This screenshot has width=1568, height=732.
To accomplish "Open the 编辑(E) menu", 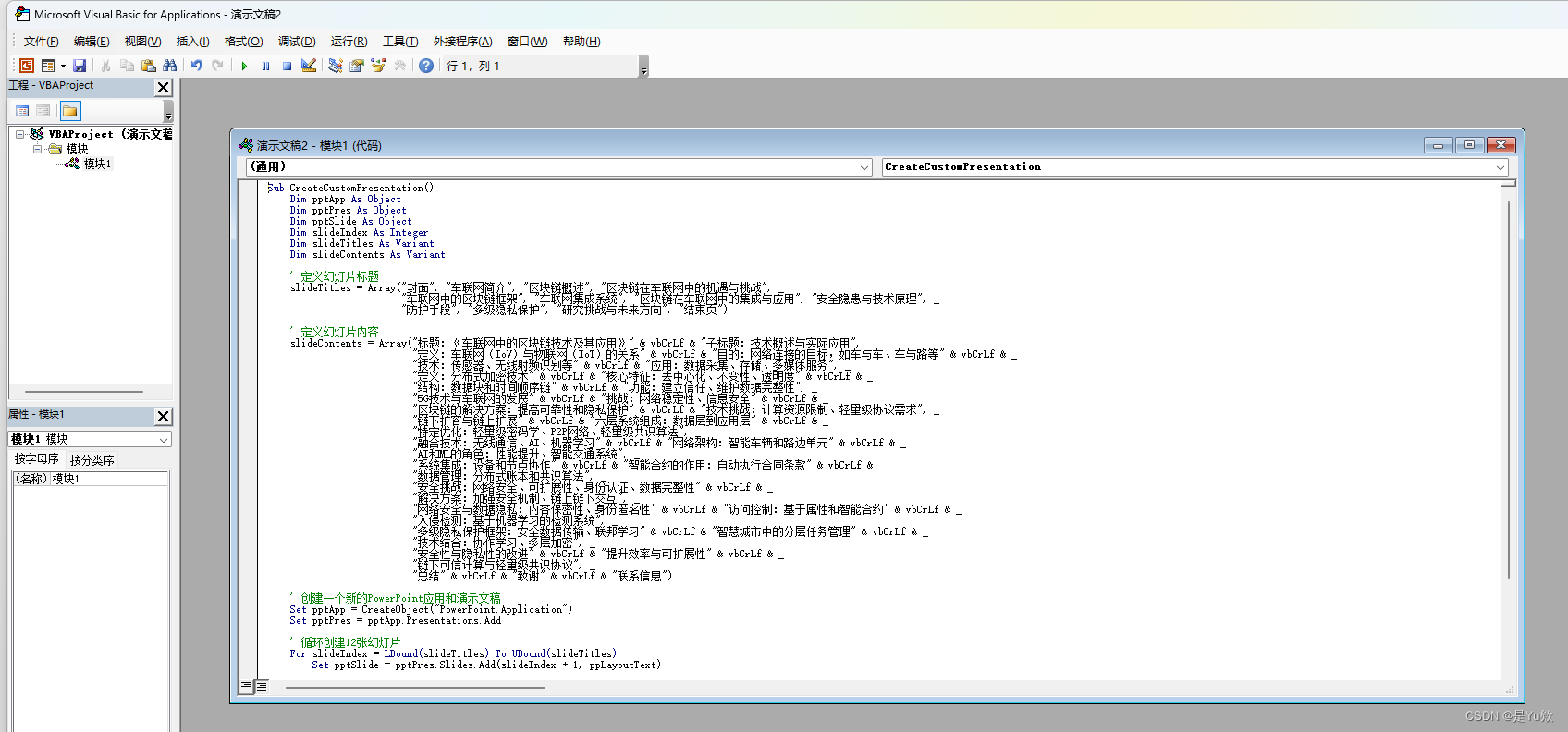I will 92,42.
